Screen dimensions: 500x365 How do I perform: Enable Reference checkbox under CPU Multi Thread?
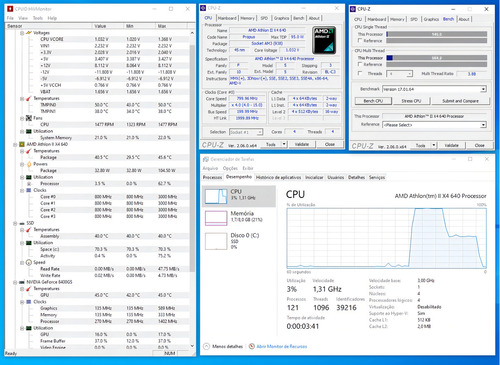[360, 64]
